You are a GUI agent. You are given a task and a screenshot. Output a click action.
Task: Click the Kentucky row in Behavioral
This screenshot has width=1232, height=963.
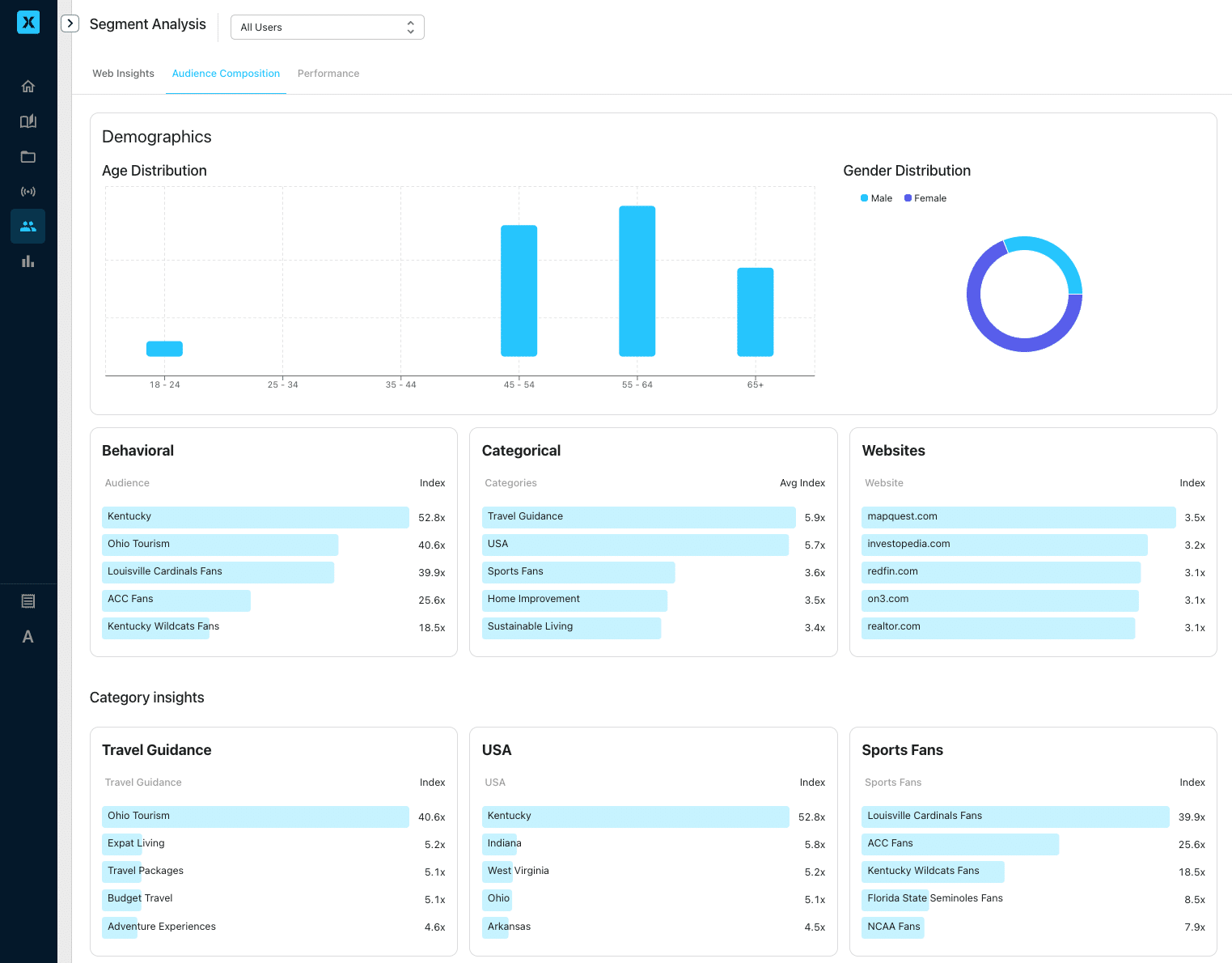(255, 517)
